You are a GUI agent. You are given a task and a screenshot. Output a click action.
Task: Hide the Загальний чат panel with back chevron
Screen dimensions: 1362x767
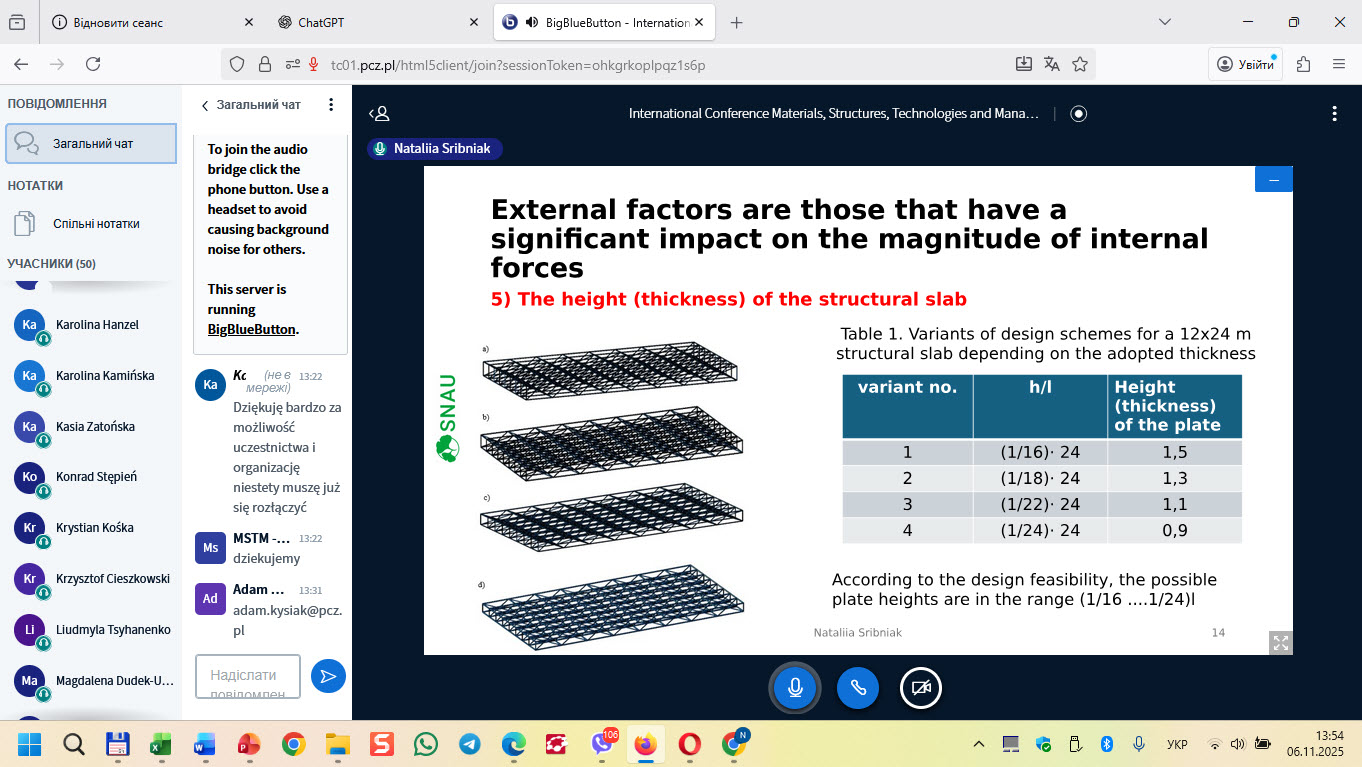pyautogui.click(x=205, y=105)
